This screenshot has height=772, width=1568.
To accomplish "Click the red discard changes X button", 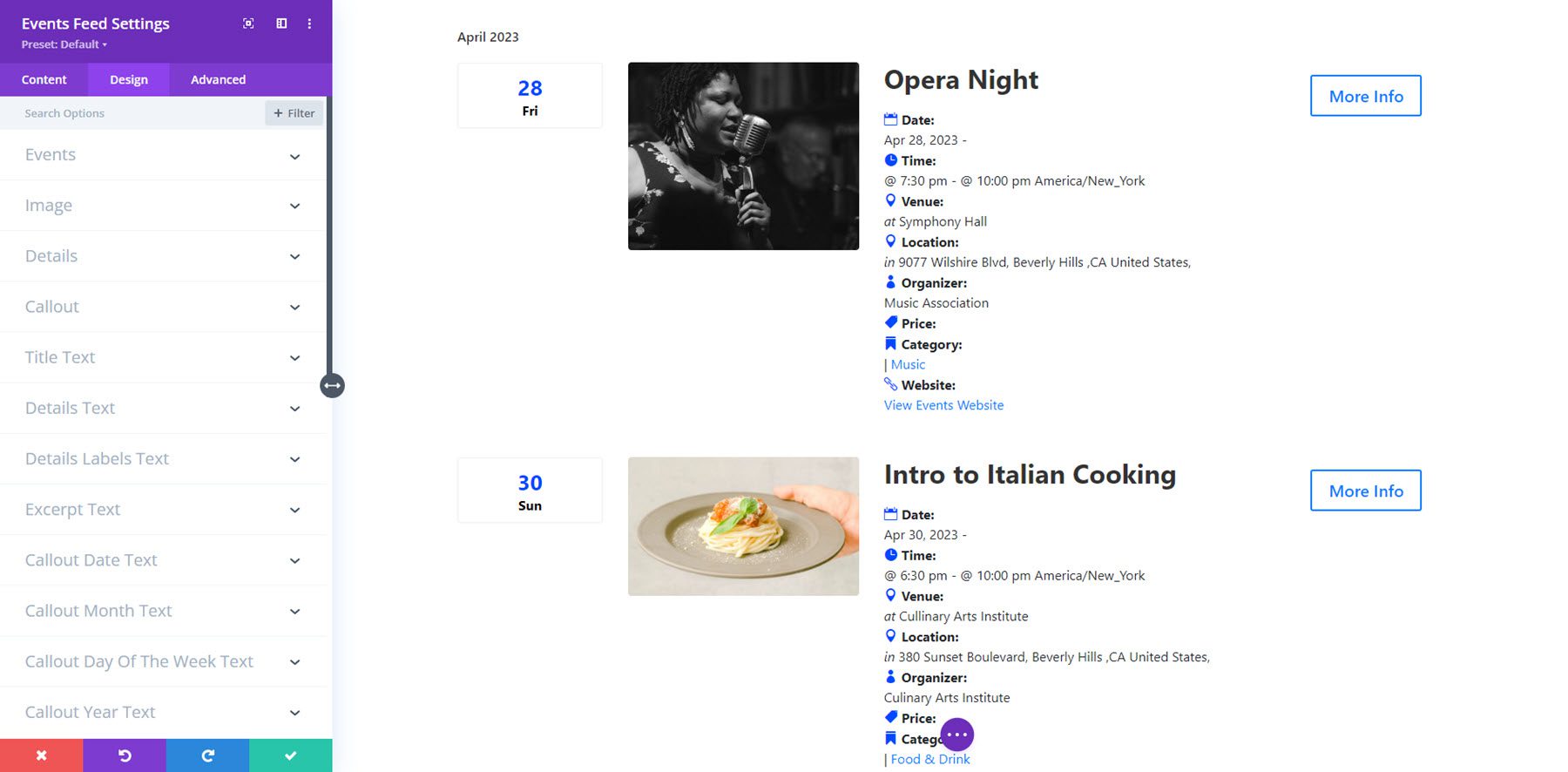I will coord(42,755).
